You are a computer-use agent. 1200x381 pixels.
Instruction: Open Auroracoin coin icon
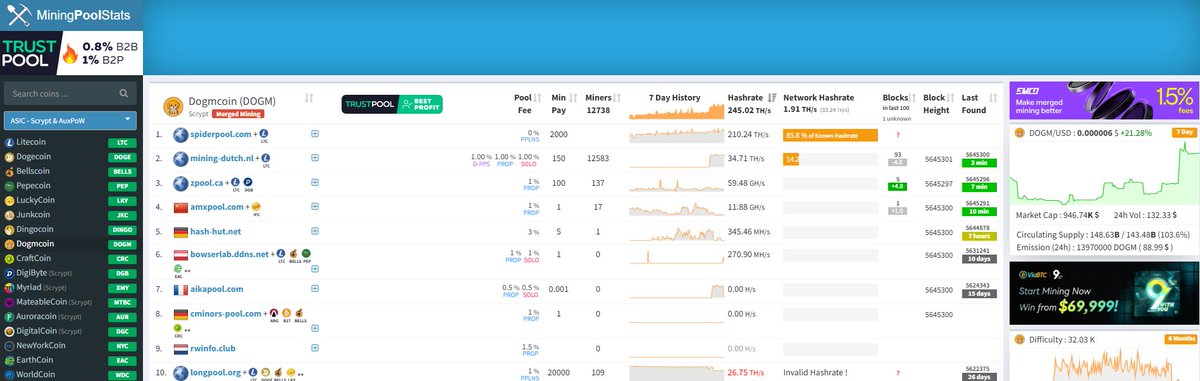(x=9, y=316)
